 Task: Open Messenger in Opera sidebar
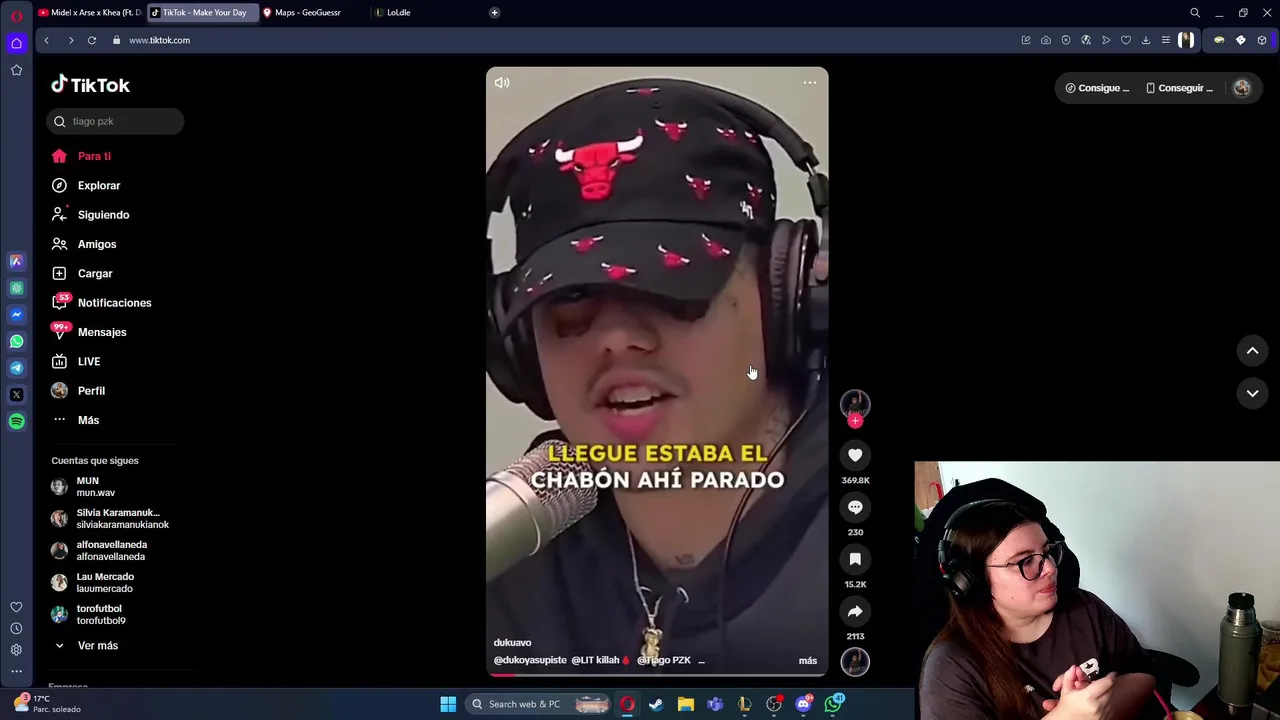(16, 314)
